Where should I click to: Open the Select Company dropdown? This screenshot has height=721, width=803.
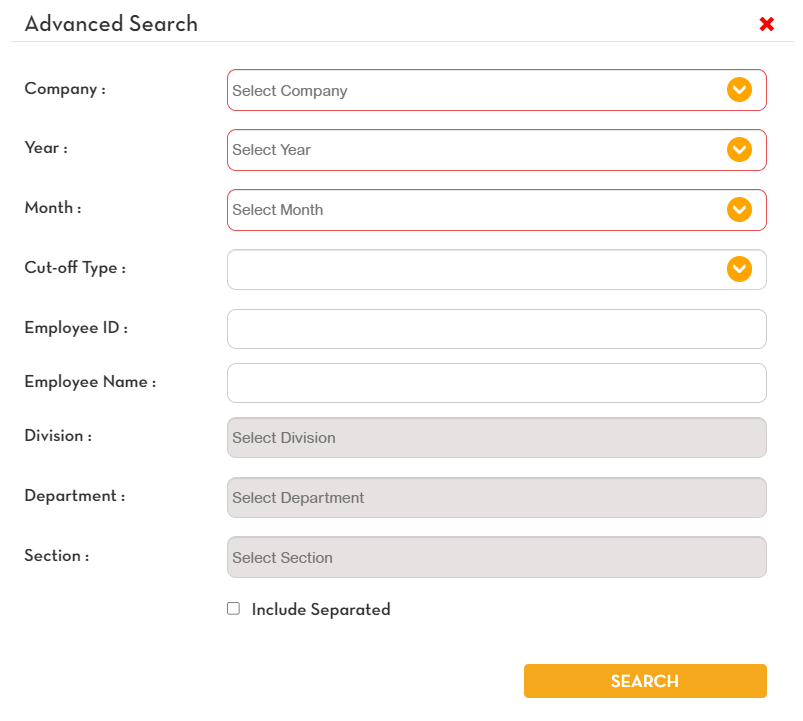point(496,90)
